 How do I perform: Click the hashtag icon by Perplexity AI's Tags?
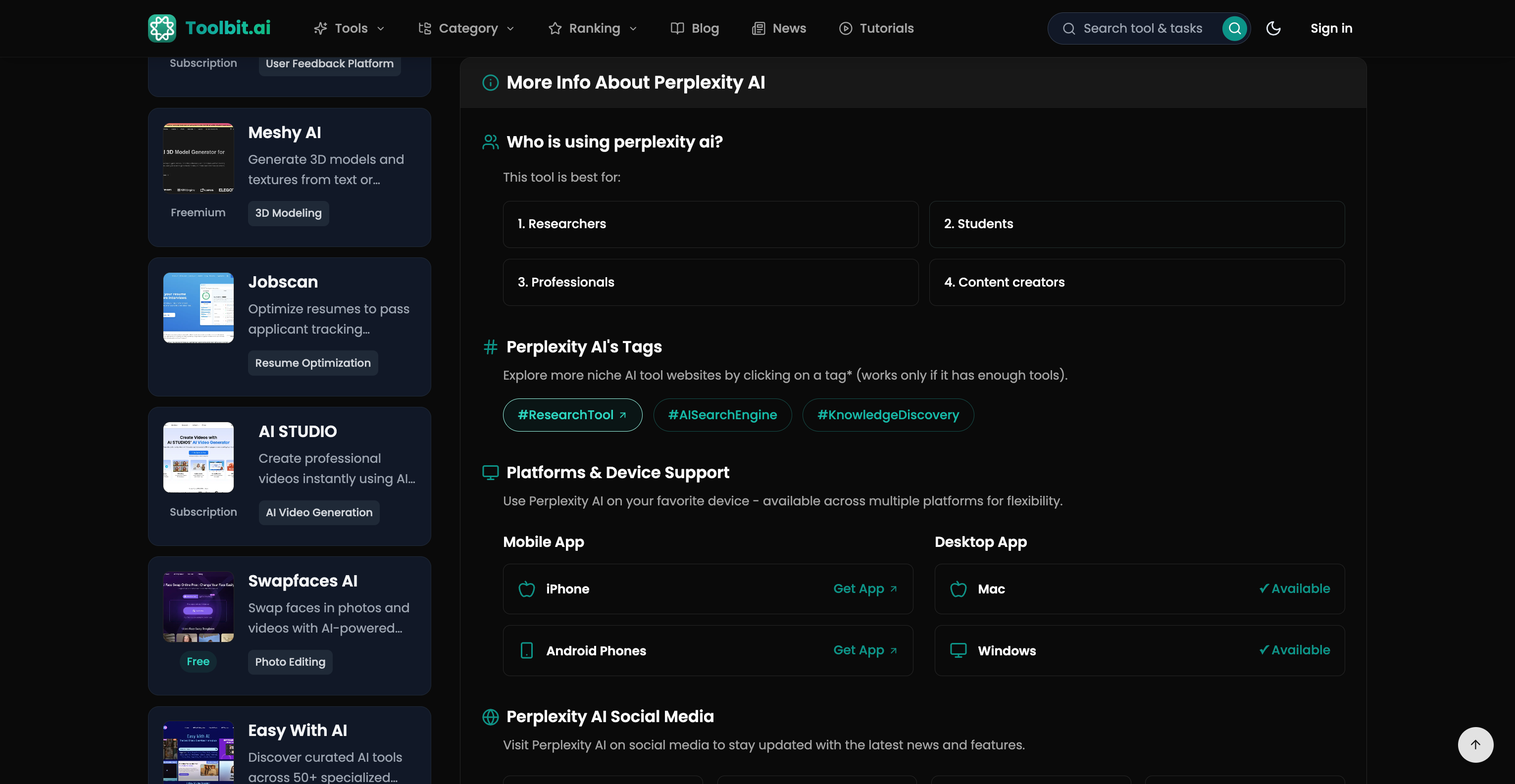click(490, 347)
